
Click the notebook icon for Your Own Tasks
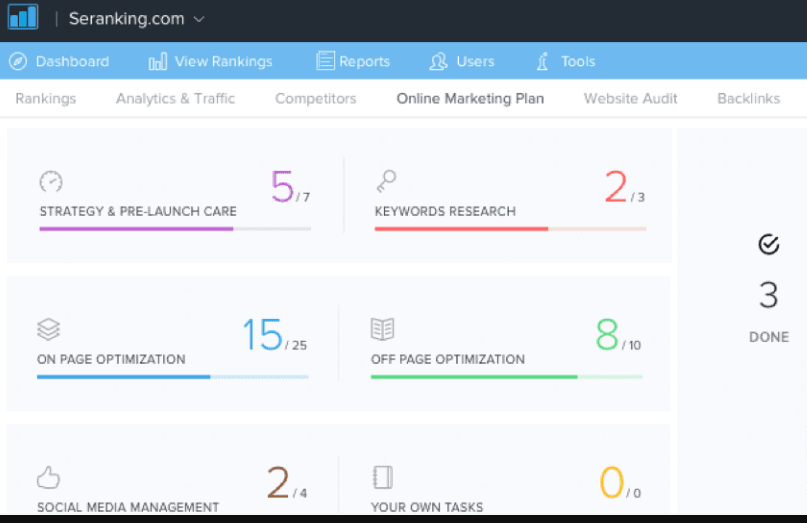pos(383,475)
